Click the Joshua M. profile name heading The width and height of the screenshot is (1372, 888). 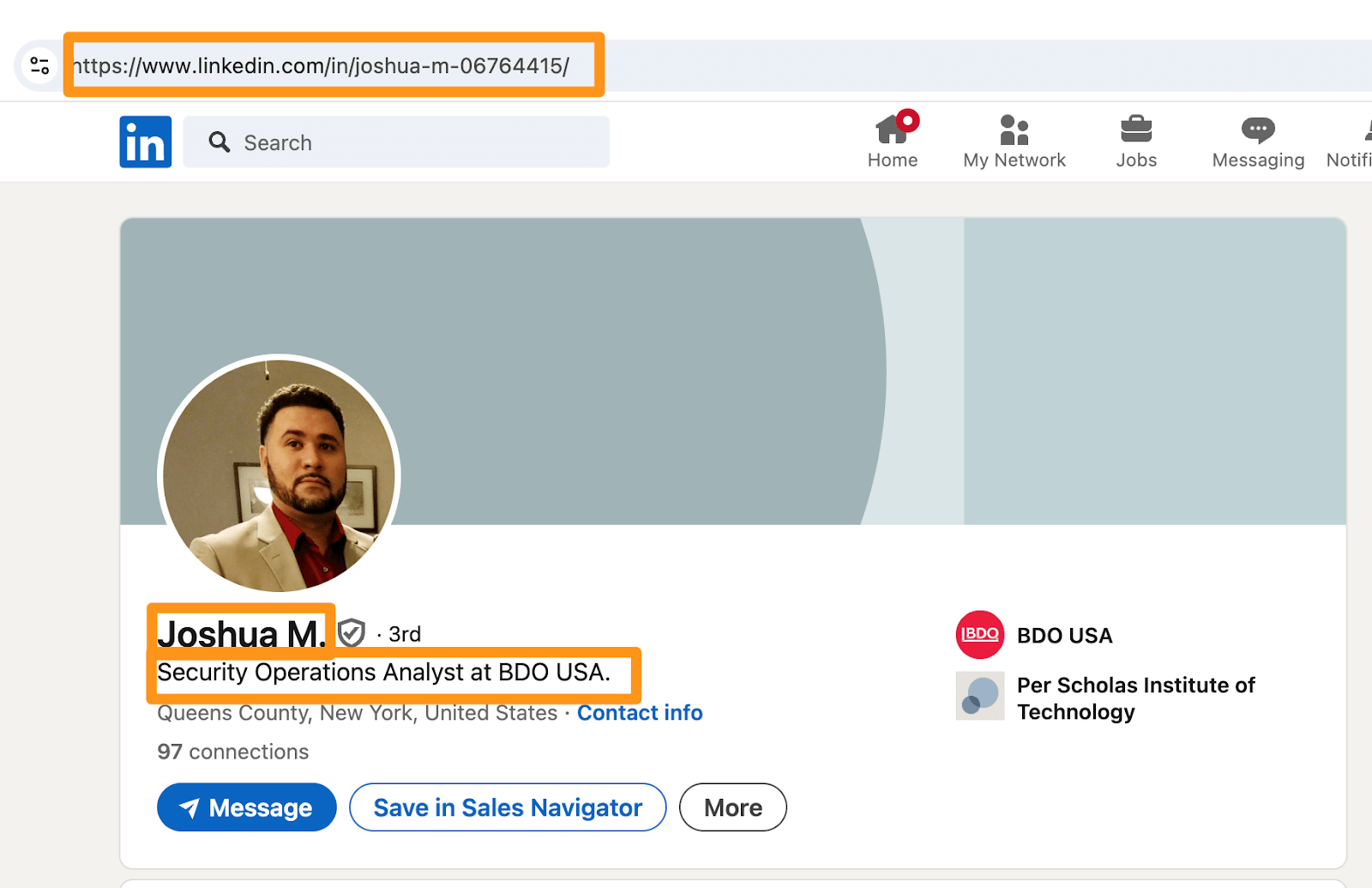tap(241, 633)
